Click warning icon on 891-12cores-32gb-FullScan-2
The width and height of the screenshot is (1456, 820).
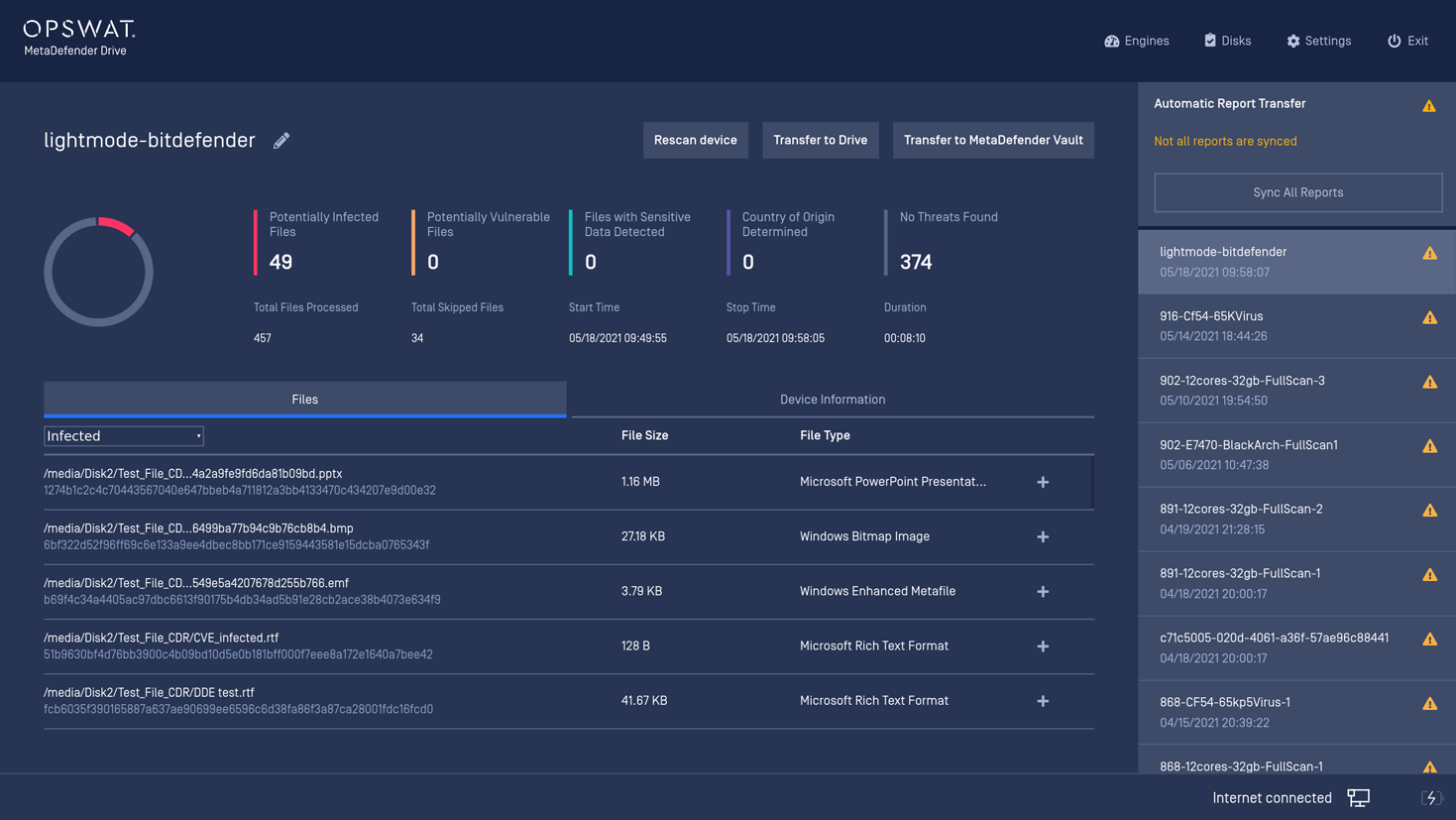pyautogui.click(x=1430, y=510)
